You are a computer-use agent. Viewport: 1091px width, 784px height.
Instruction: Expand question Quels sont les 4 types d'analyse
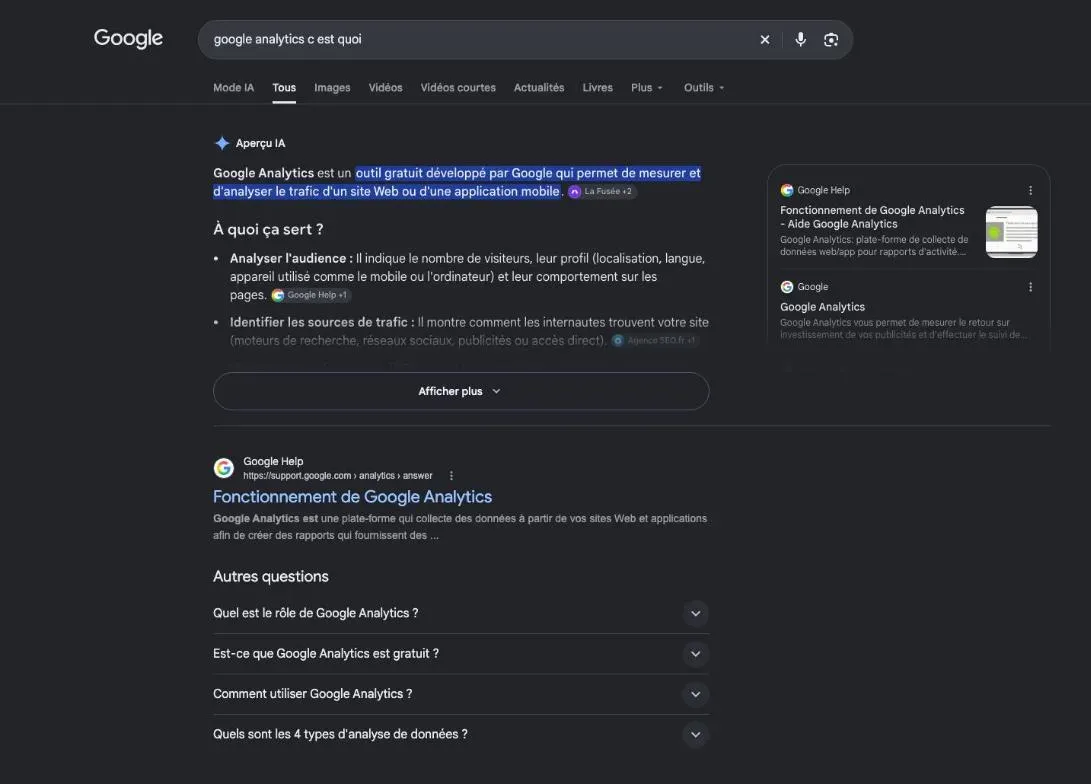461,734
